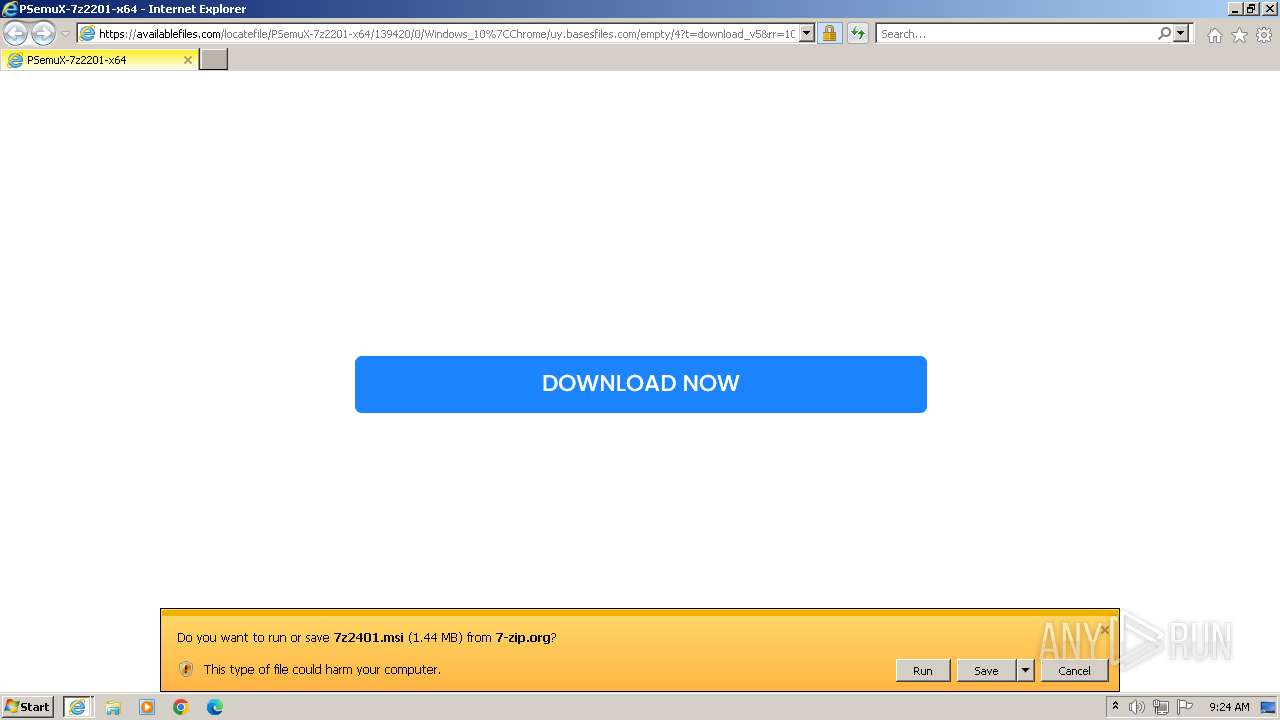The height and width of the screenshot is (720, 1280).
Task: View the security lock report icon
Action: coord(829,33)
